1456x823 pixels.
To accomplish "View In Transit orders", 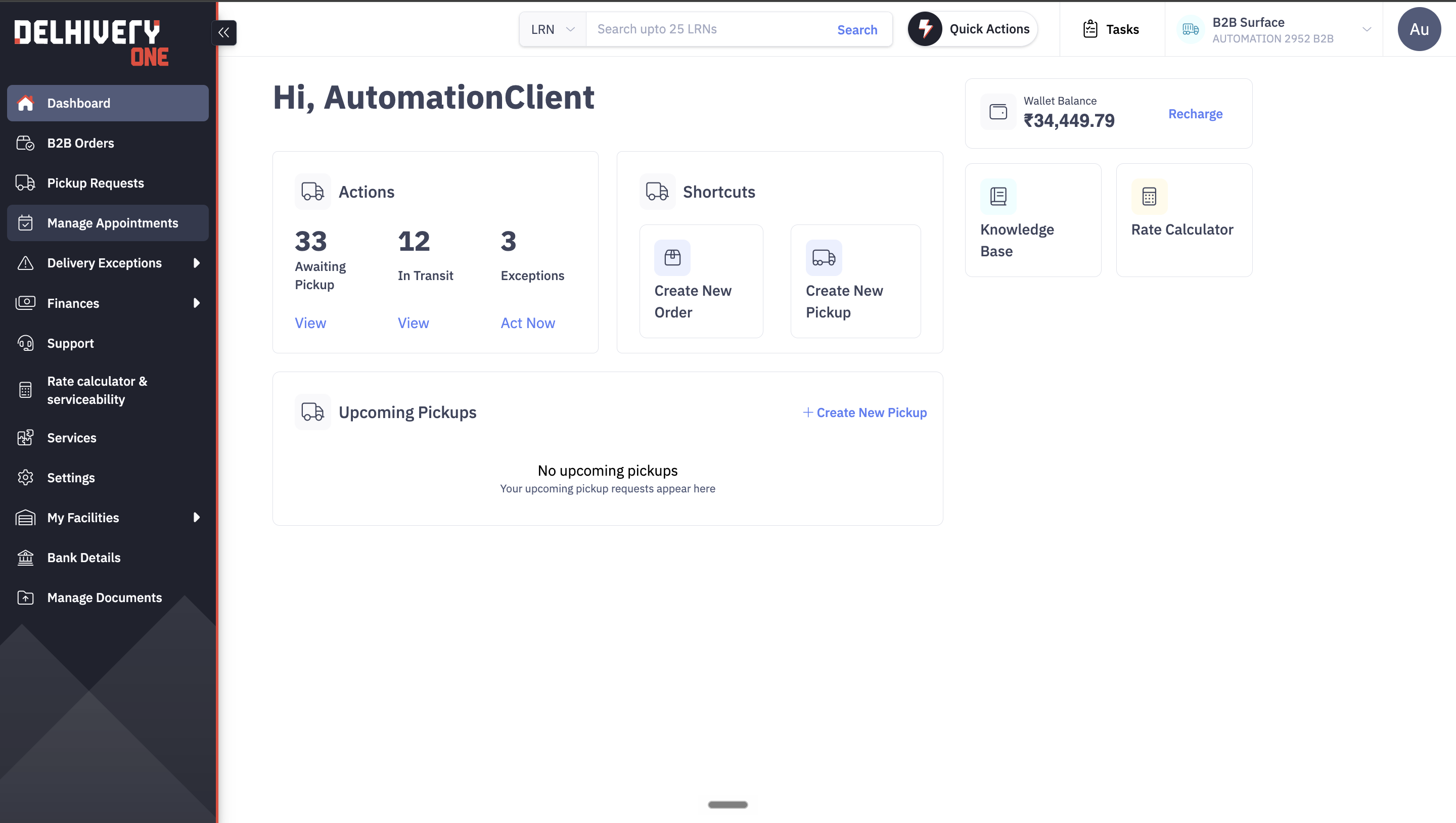I will pos(413,323).
